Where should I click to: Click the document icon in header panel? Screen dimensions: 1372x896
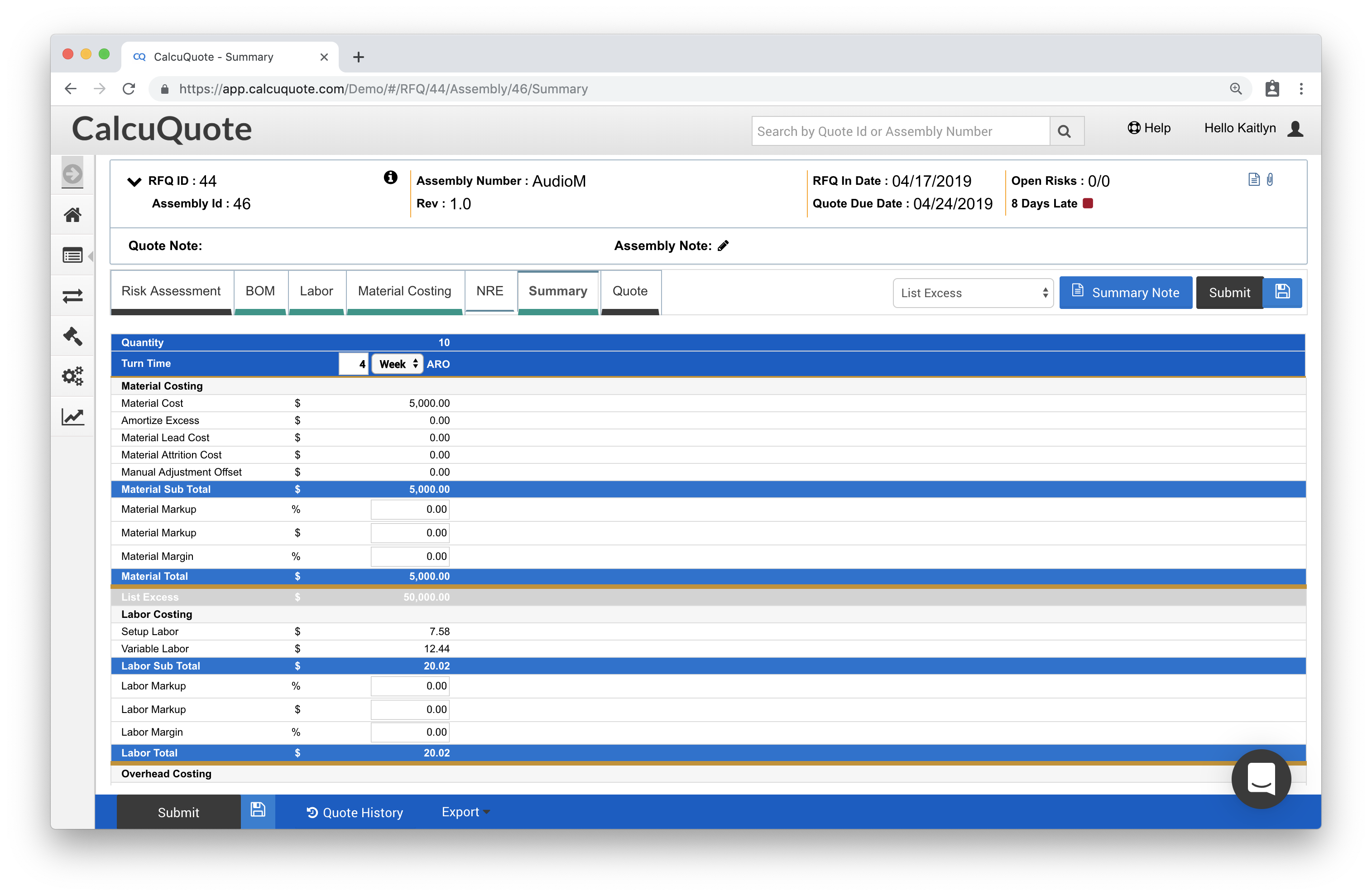pos(1253,179)
